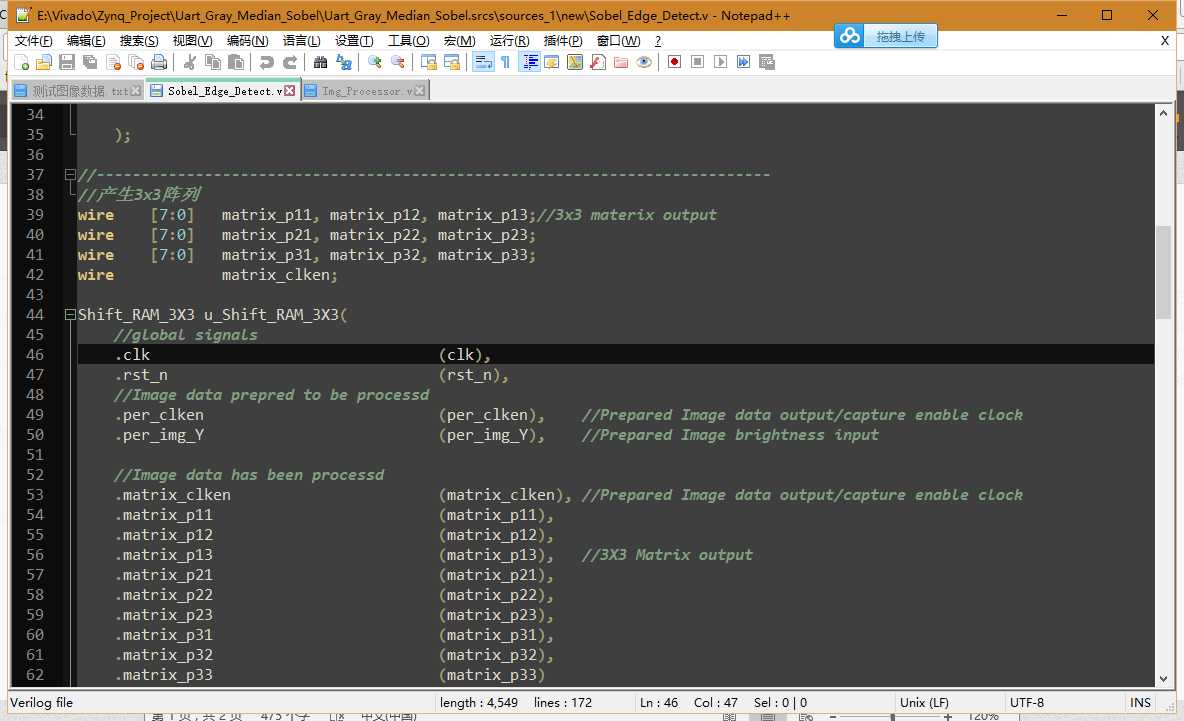Save the recorded macro
Screen dimensions: 1184x721
[x=767, y=62]
